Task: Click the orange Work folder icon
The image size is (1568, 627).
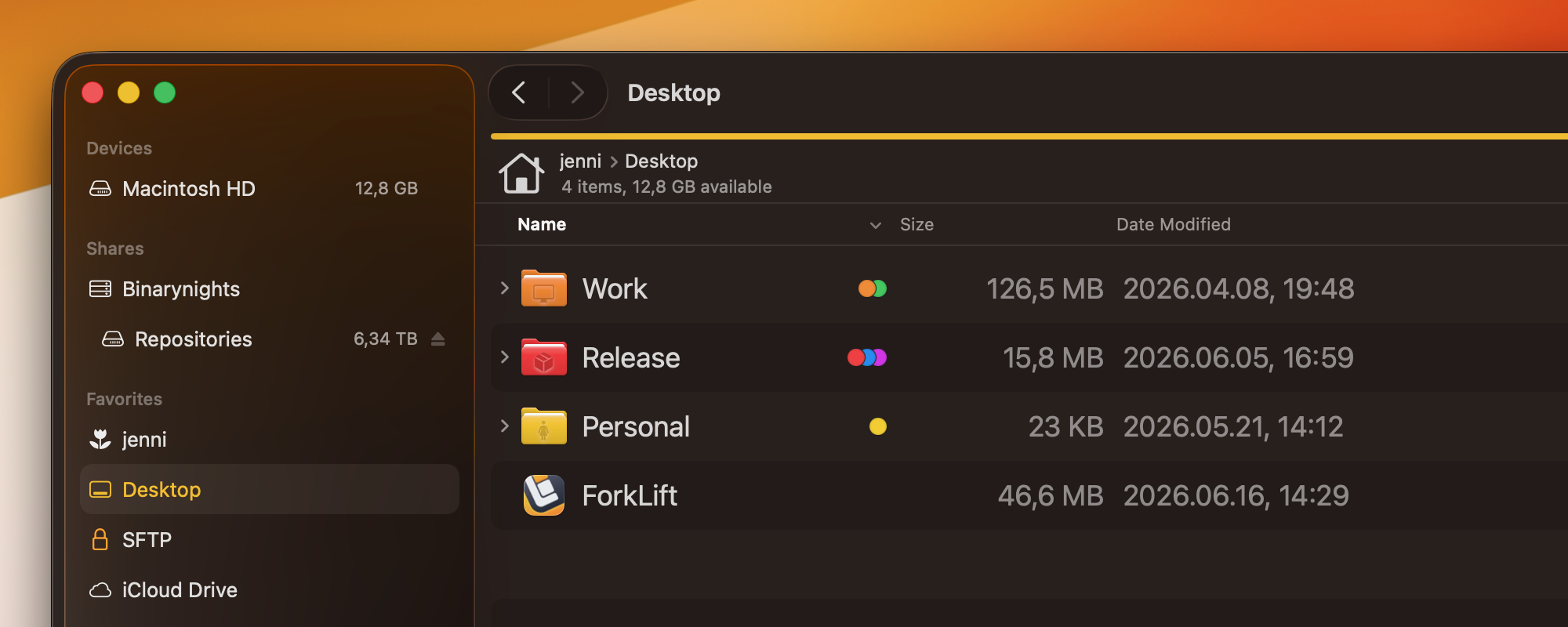Action: (x=544, y=288)
